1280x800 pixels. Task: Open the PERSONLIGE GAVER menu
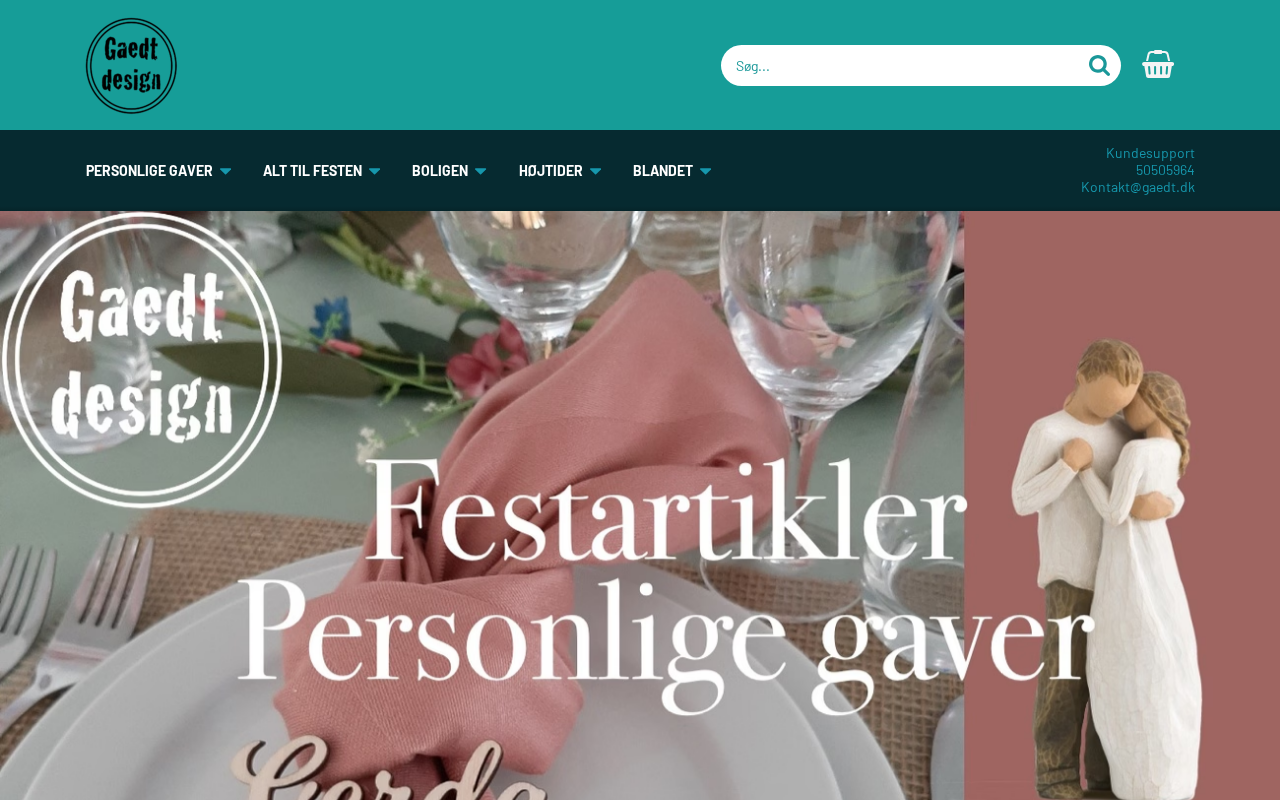(x=149, y=170)
